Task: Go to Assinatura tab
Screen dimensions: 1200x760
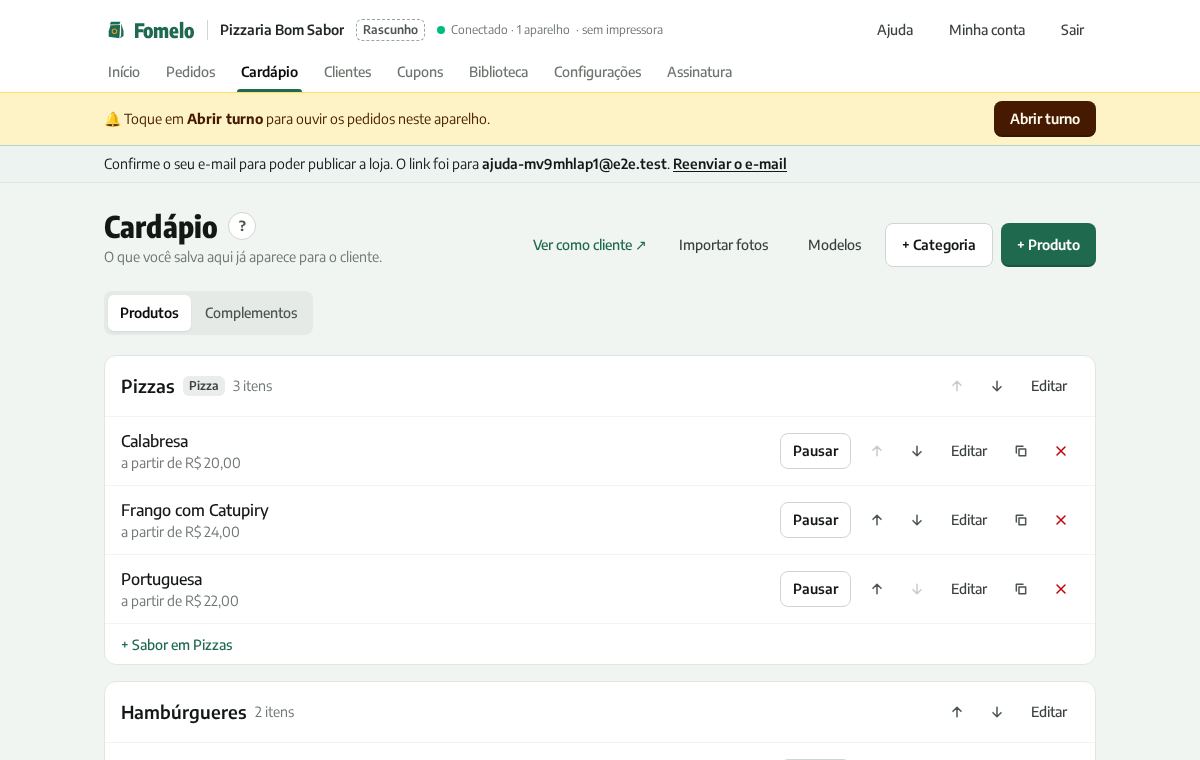Action: pos(699,72)
